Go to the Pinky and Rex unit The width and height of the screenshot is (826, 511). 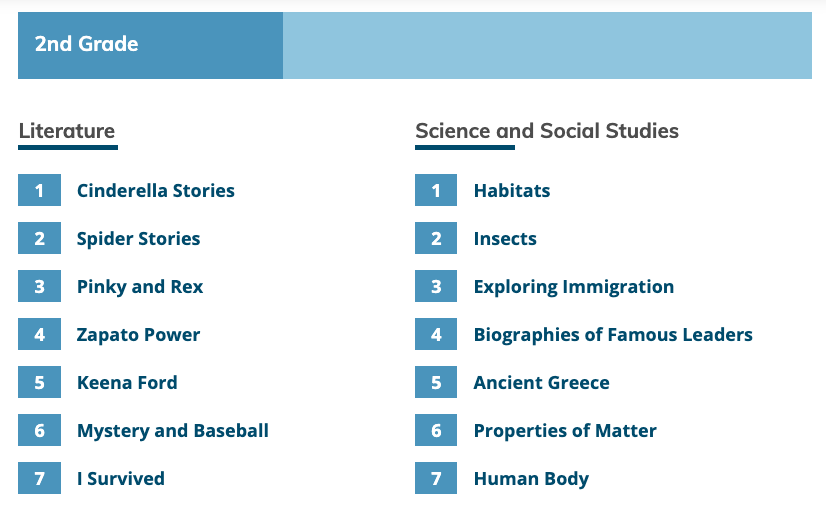(x=140, y=287)
